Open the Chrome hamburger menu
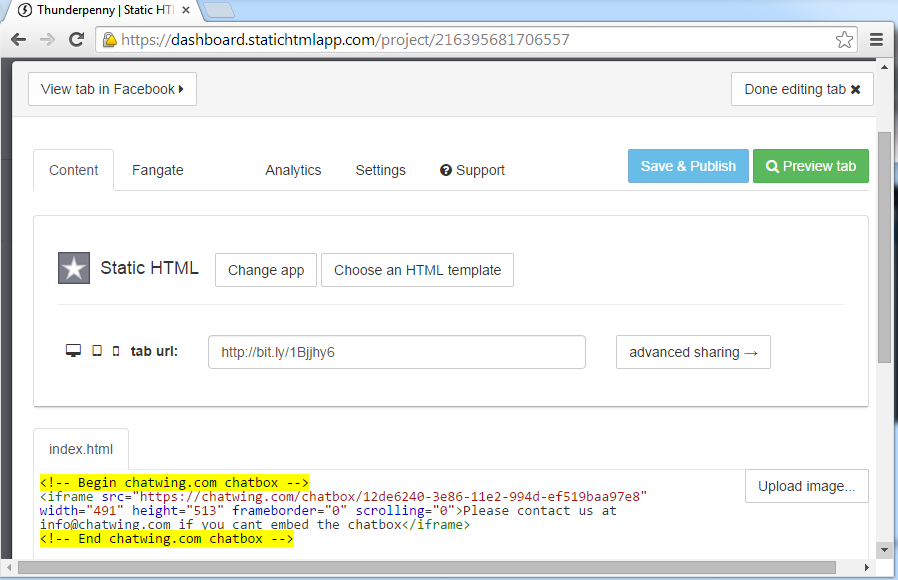 pyautogui.click(x=876, y=40)
